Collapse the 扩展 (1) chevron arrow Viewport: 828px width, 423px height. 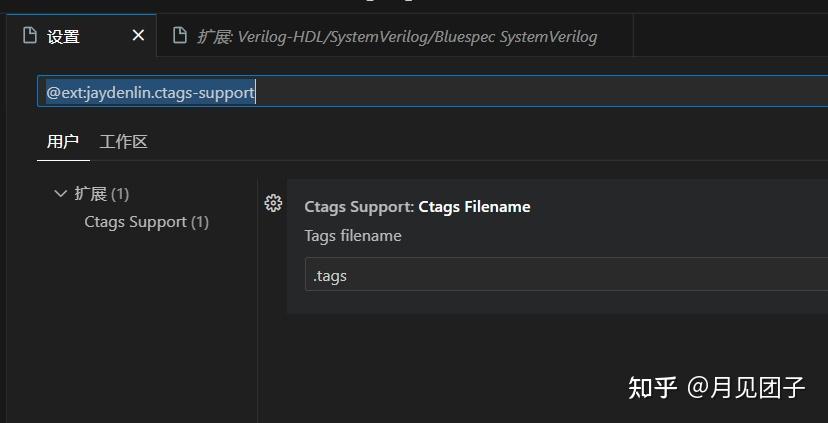[61, 193]
